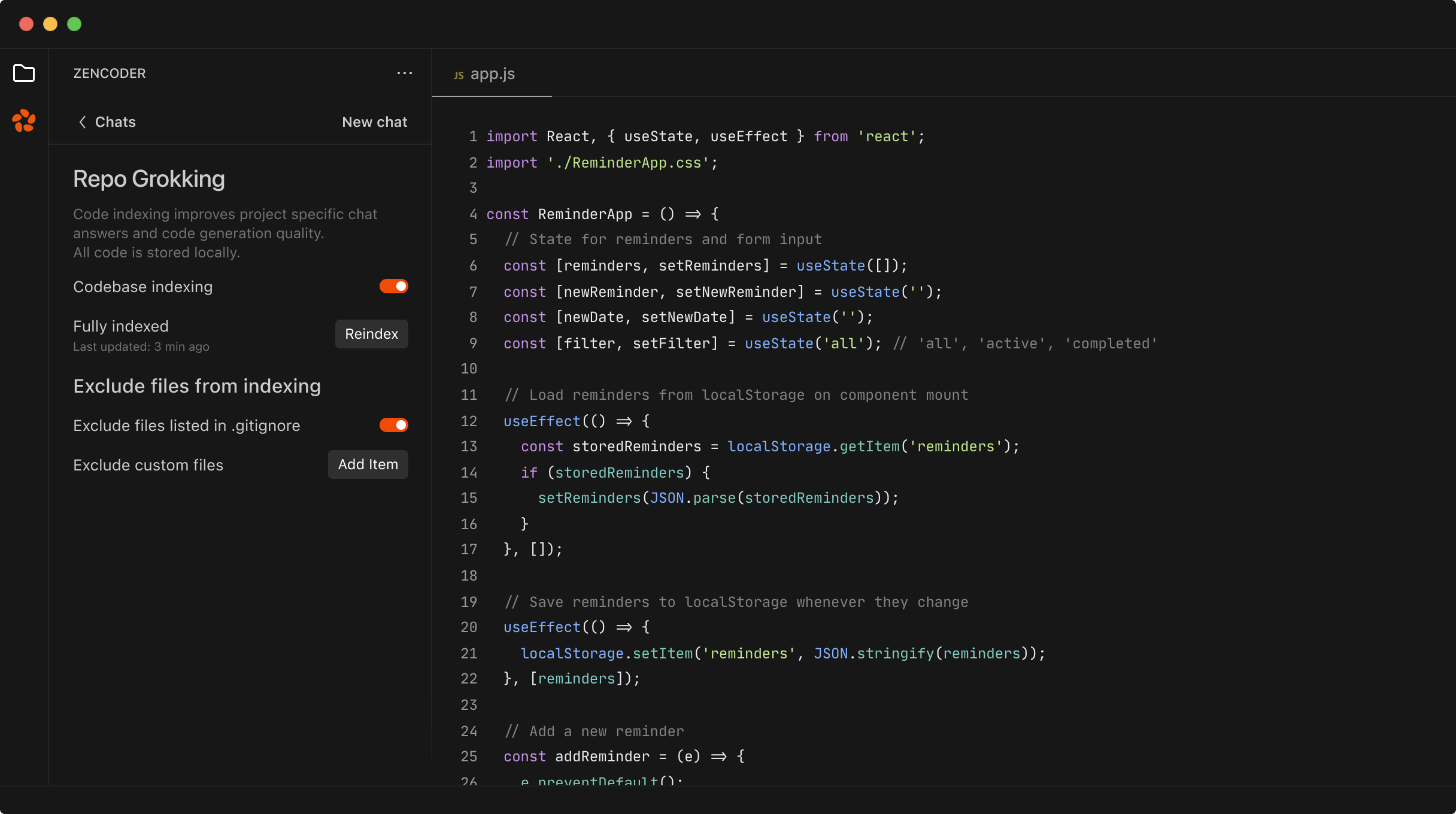
Task: Open the file explorer folder icon
Action: click(24, 73)
